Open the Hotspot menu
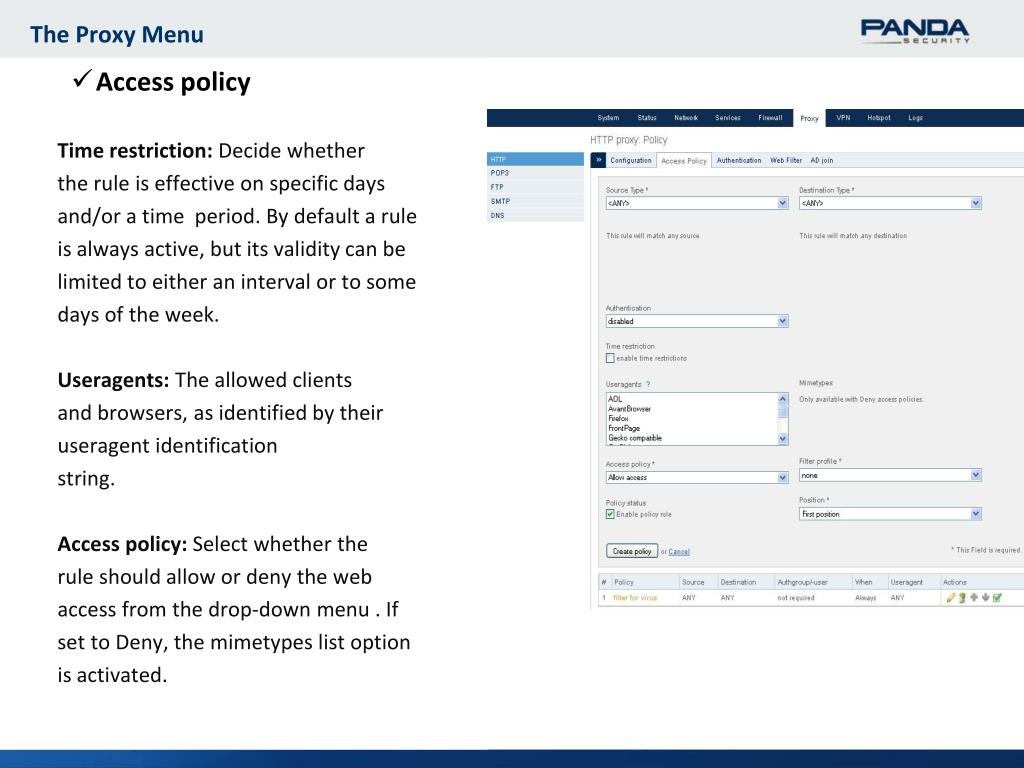The width and height of the screenshot is (1024, 768). tap(878, 118)
